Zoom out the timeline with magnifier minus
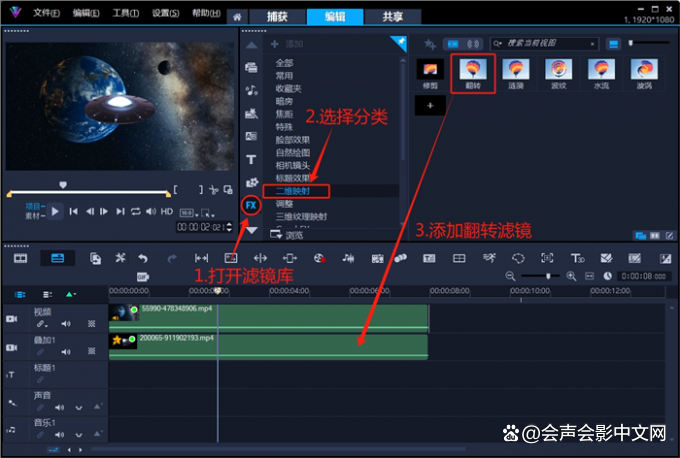Viewport: 680px width, 458px height. pos(510,276)
